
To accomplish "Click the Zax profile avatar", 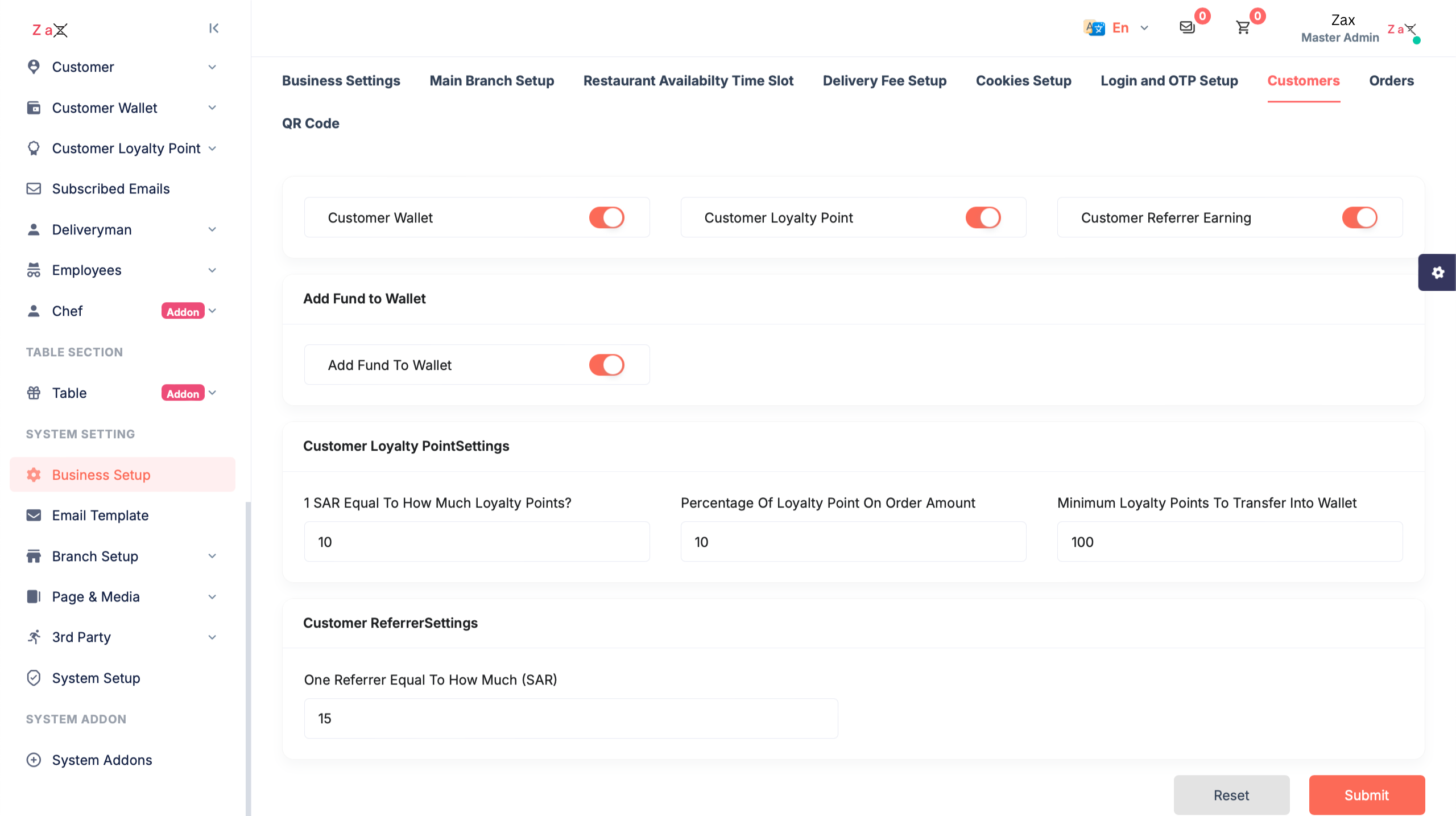I will pos(1403,30).
